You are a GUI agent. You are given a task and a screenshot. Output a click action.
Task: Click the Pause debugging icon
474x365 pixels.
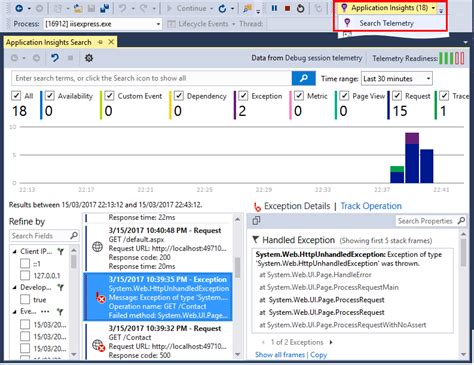click(274, 8)
